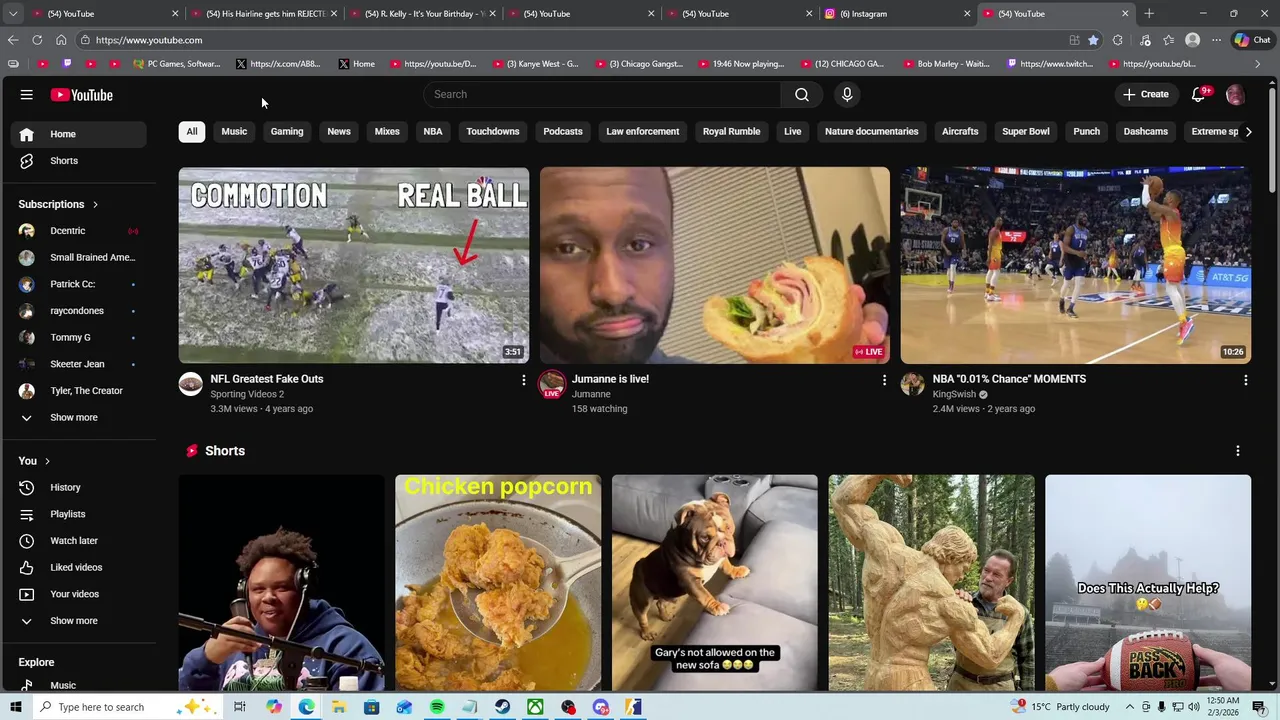Activate voice search microphone

point(847,94)
